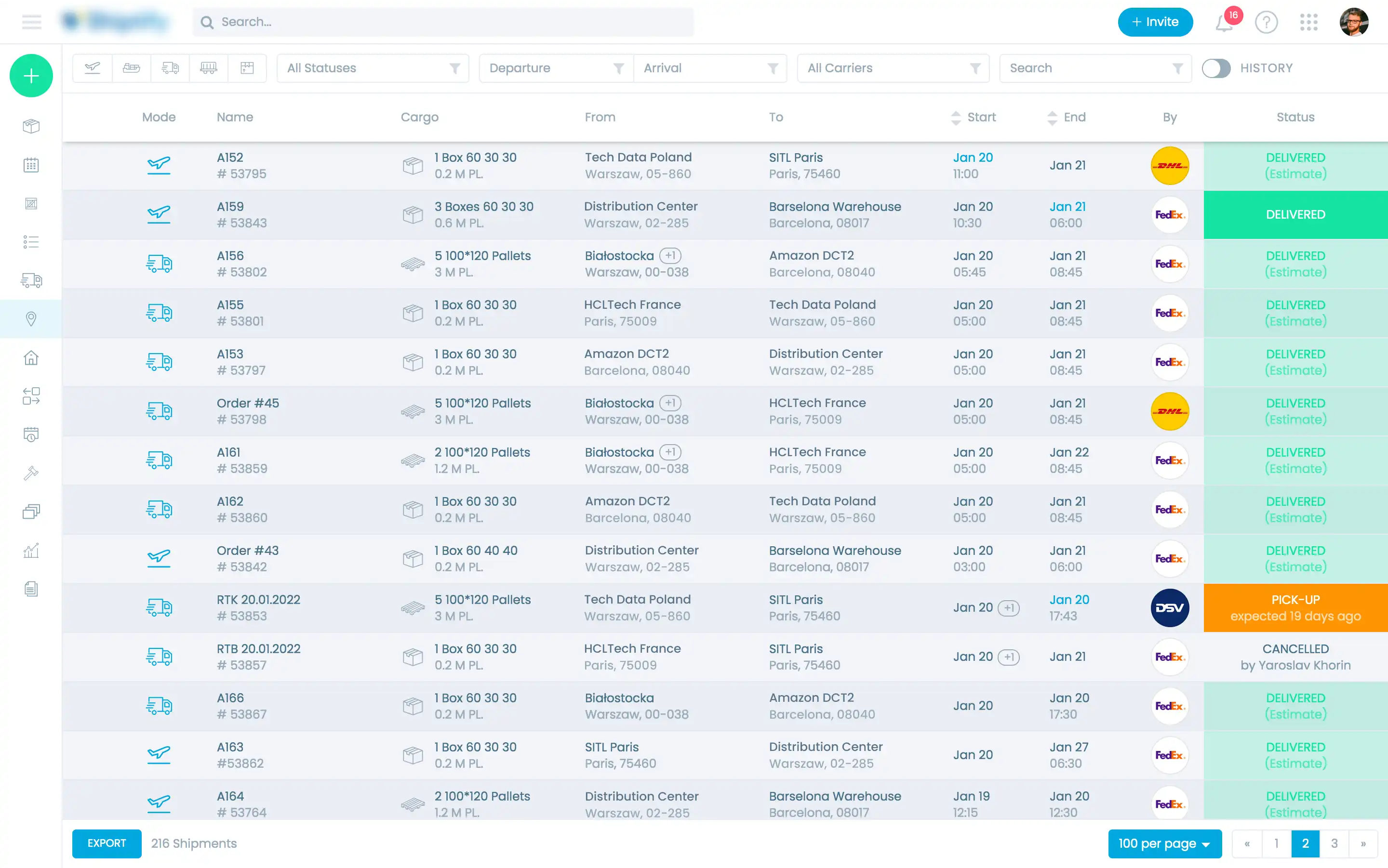
Task: Filter shipments by air freight mode icon
Action: click(x=93, y=68)
